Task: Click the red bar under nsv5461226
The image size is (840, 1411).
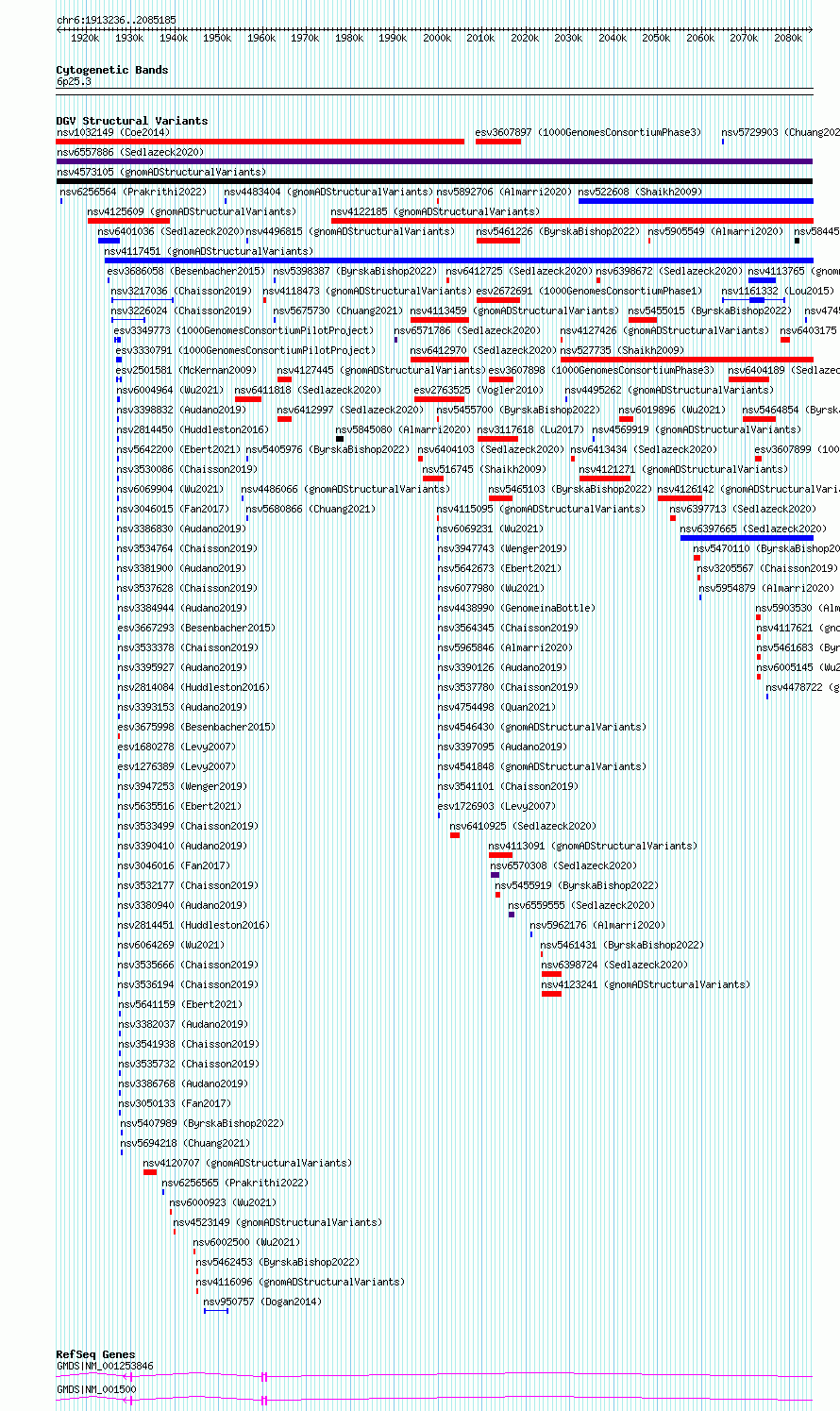Action: pos(498,241)
